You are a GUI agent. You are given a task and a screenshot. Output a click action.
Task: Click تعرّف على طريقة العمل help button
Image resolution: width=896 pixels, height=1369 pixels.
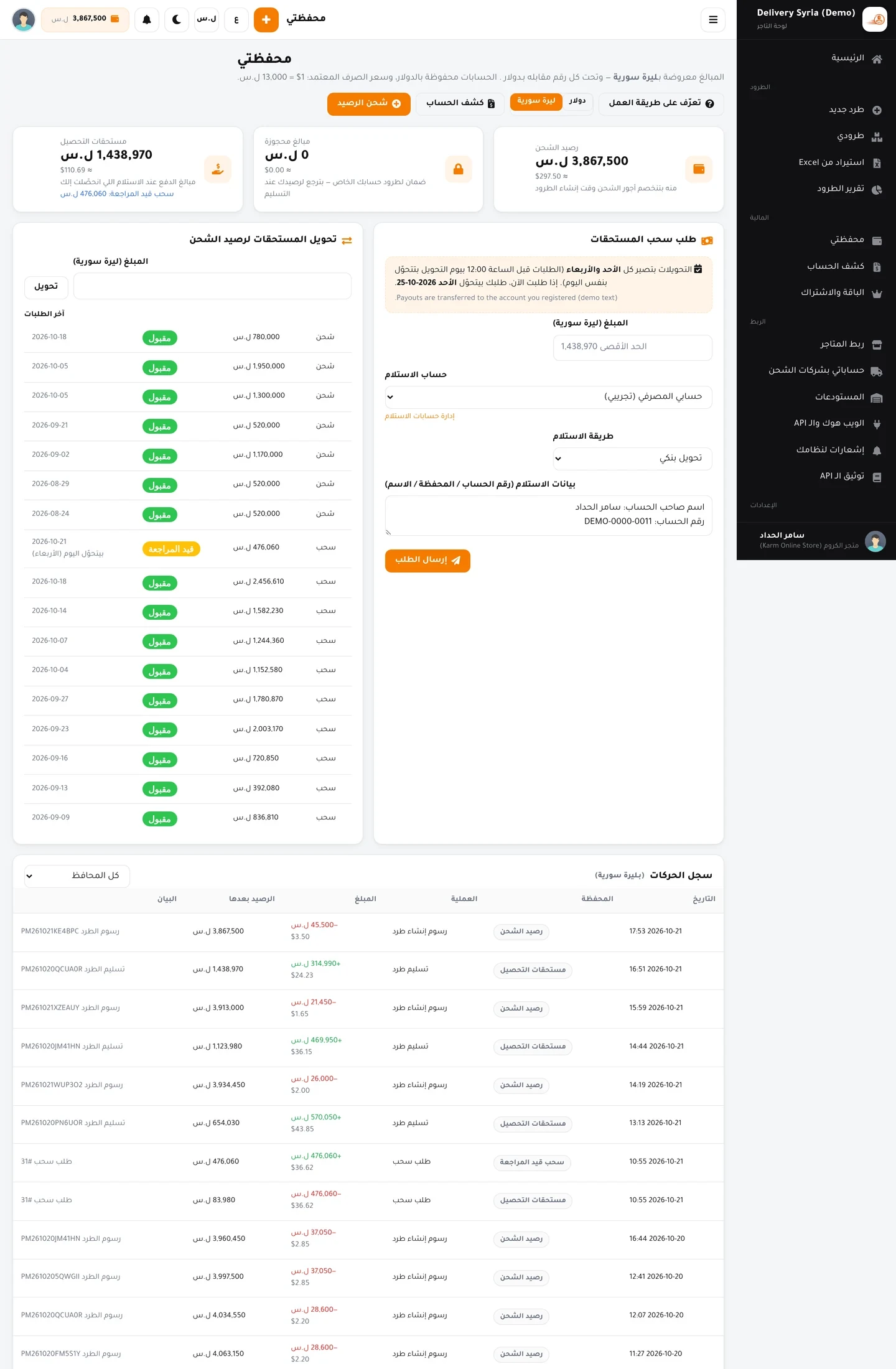click(x=661, y=103)
